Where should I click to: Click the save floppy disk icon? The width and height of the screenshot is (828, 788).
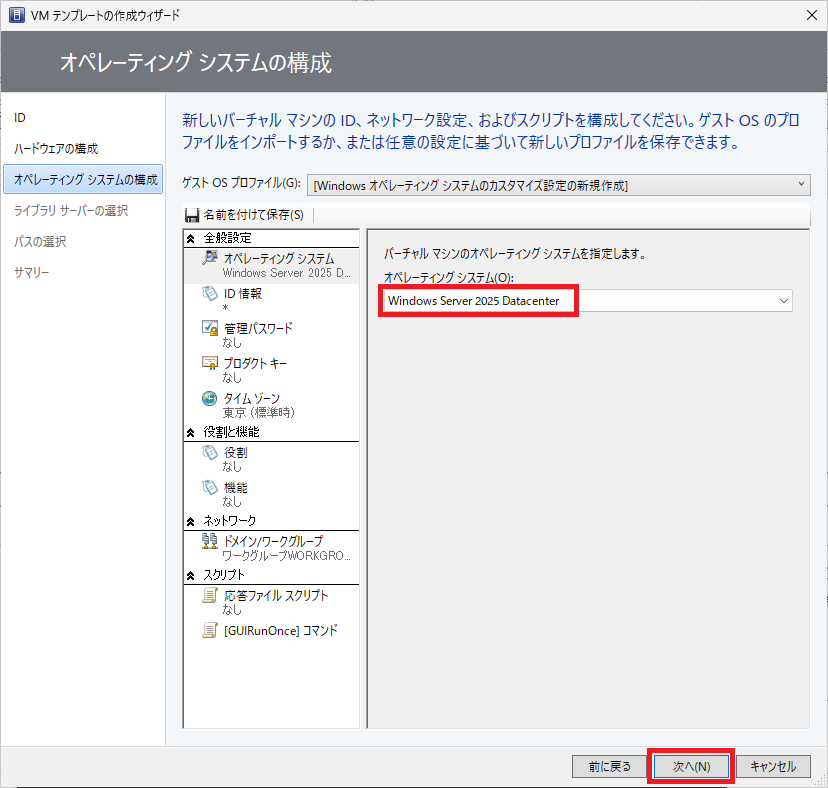coord(192,215)
